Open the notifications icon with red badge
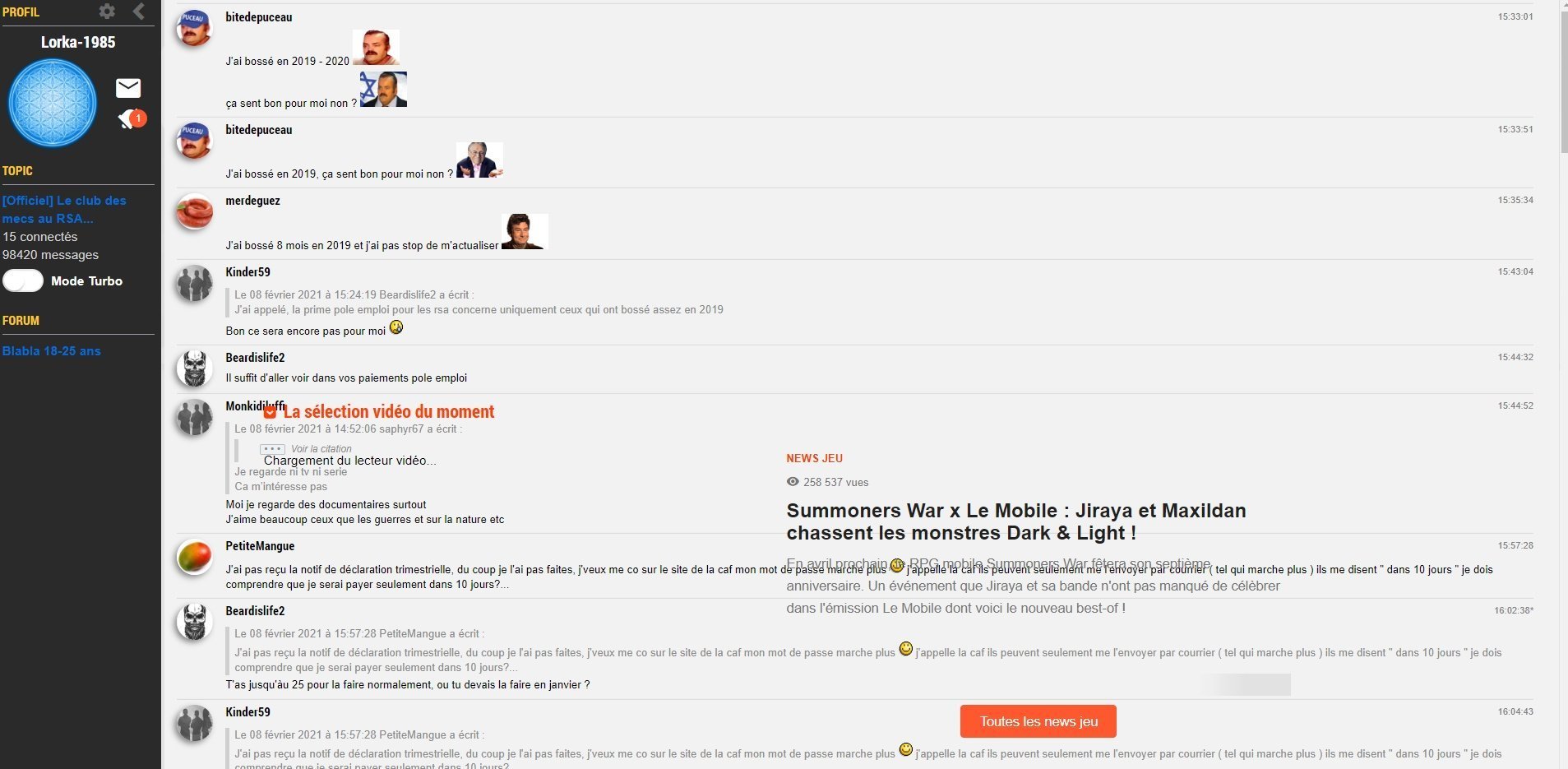1568x769 pixels. tap(131, 119)
